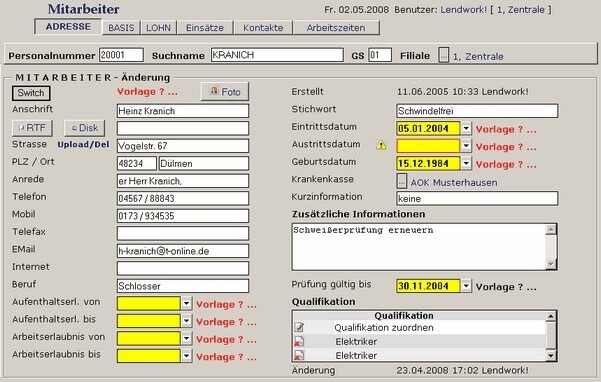The image size is (601, 382).
Task: Click the EMail input field
Action: pyautogui.click(x=183, y=251)
